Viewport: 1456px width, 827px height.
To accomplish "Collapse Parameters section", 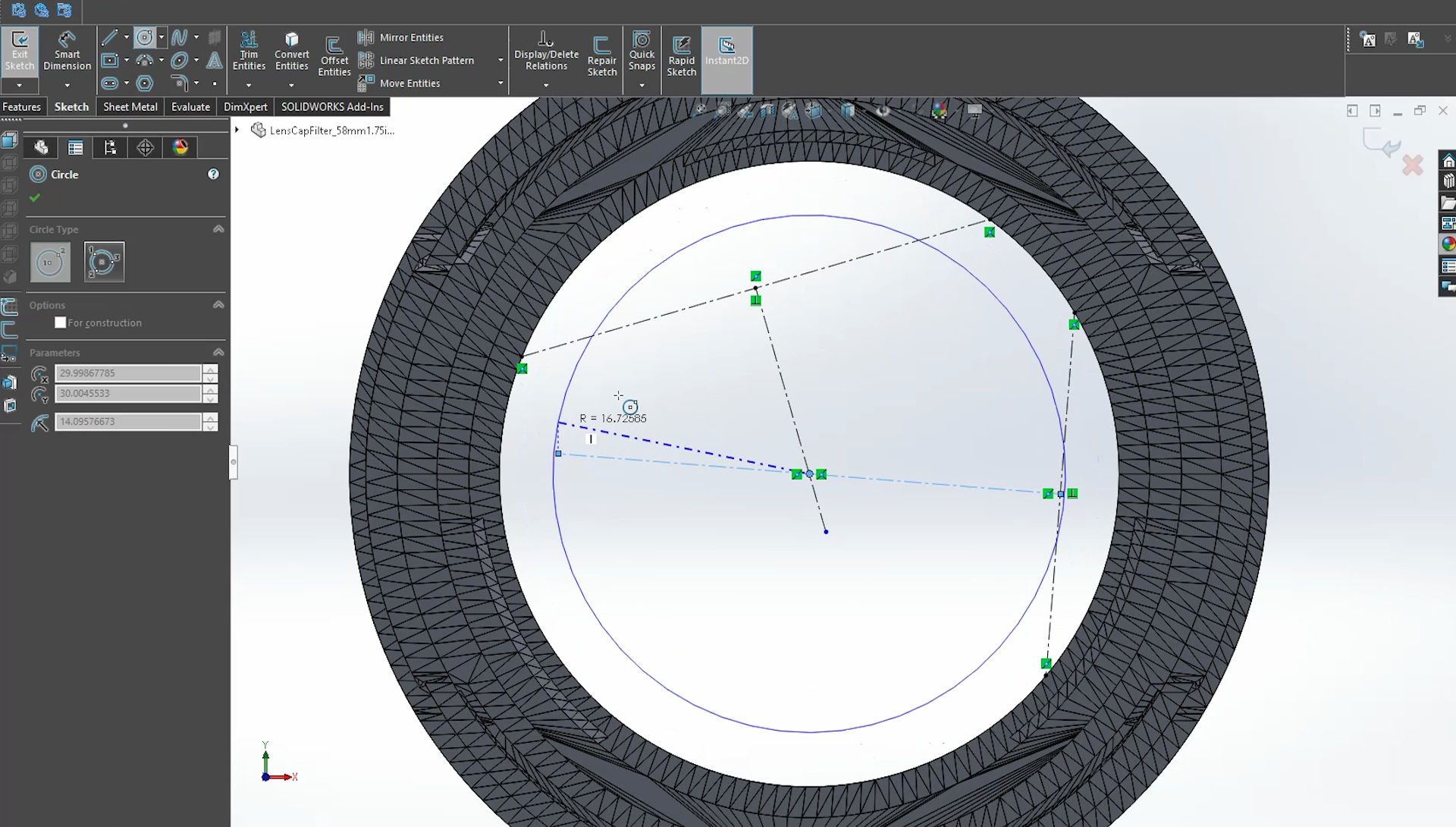I will pos(218,353).
